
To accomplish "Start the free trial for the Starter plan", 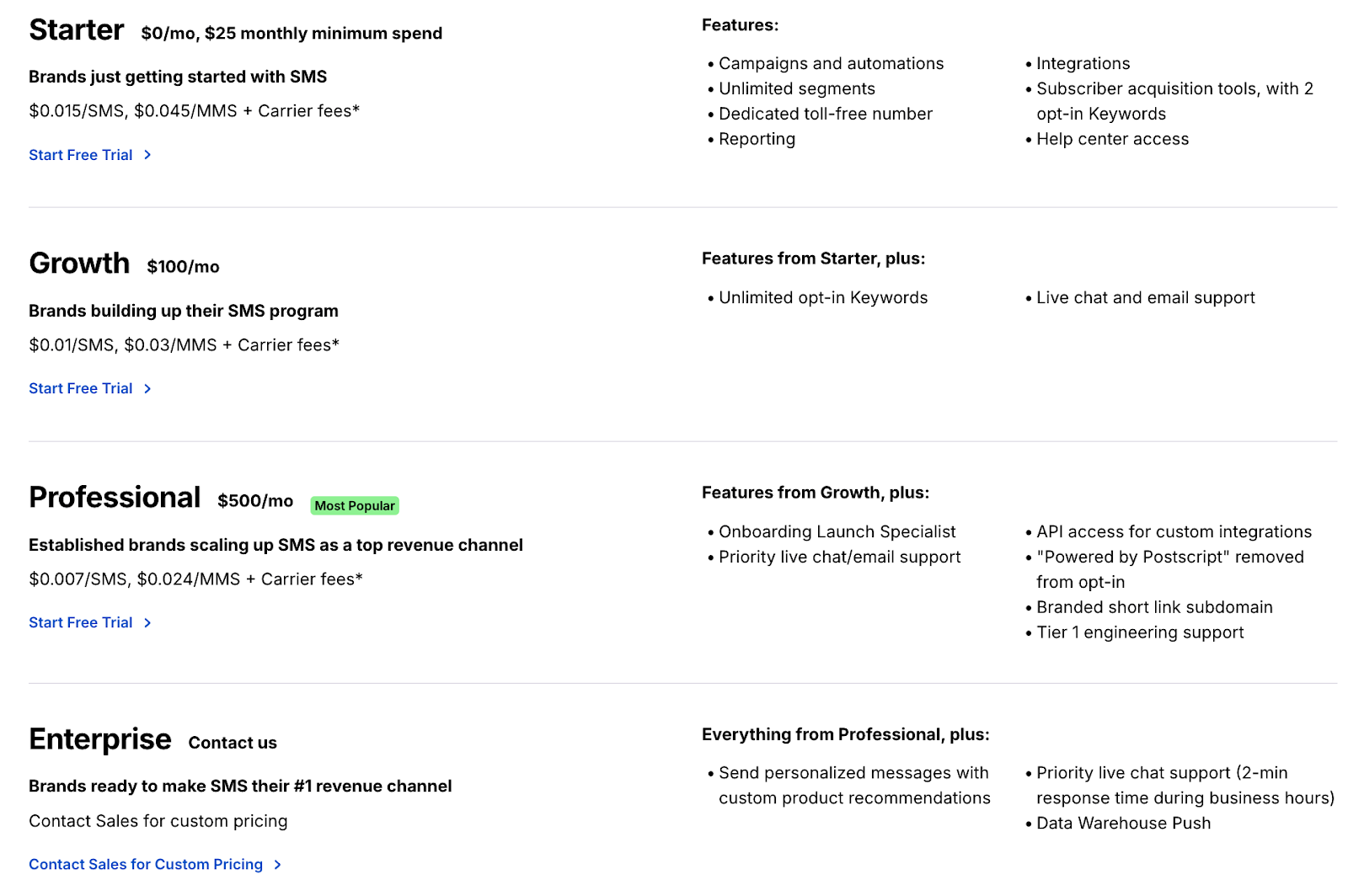I will tap(81, 155).
